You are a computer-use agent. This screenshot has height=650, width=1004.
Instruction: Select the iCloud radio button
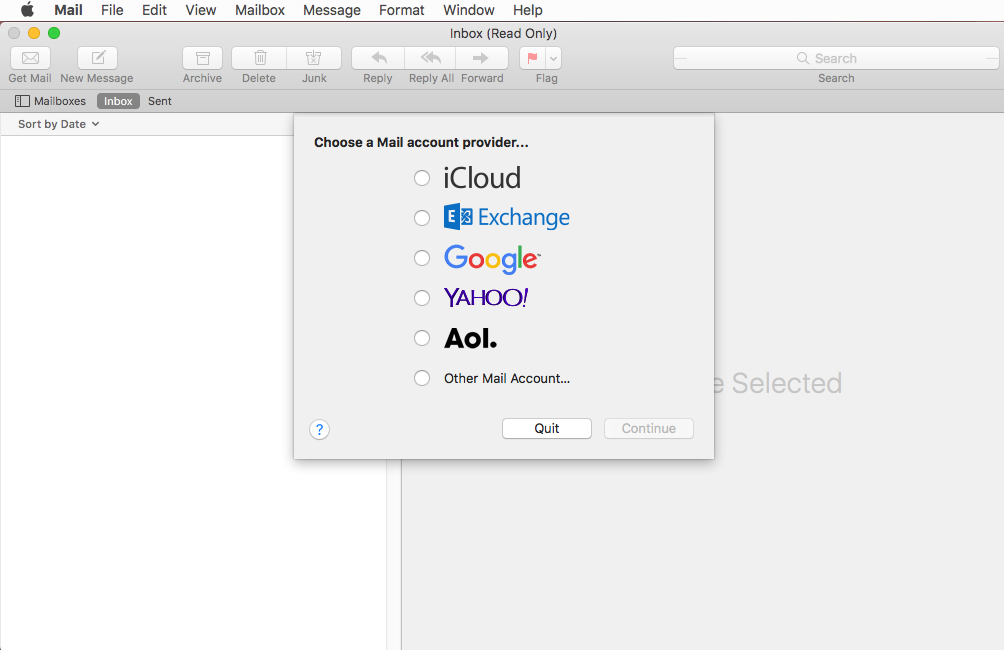422,178
